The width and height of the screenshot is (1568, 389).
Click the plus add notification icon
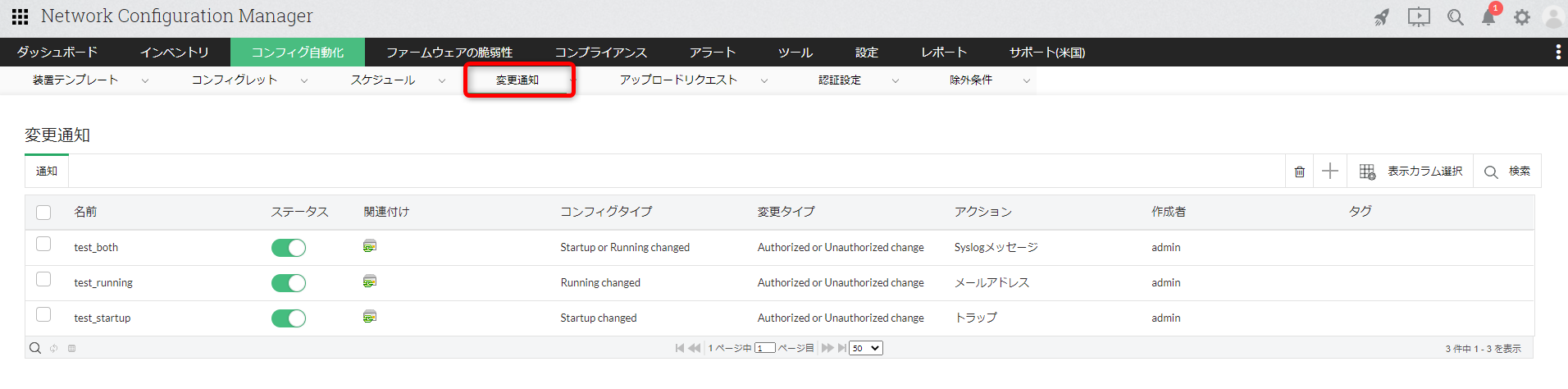1330,171
